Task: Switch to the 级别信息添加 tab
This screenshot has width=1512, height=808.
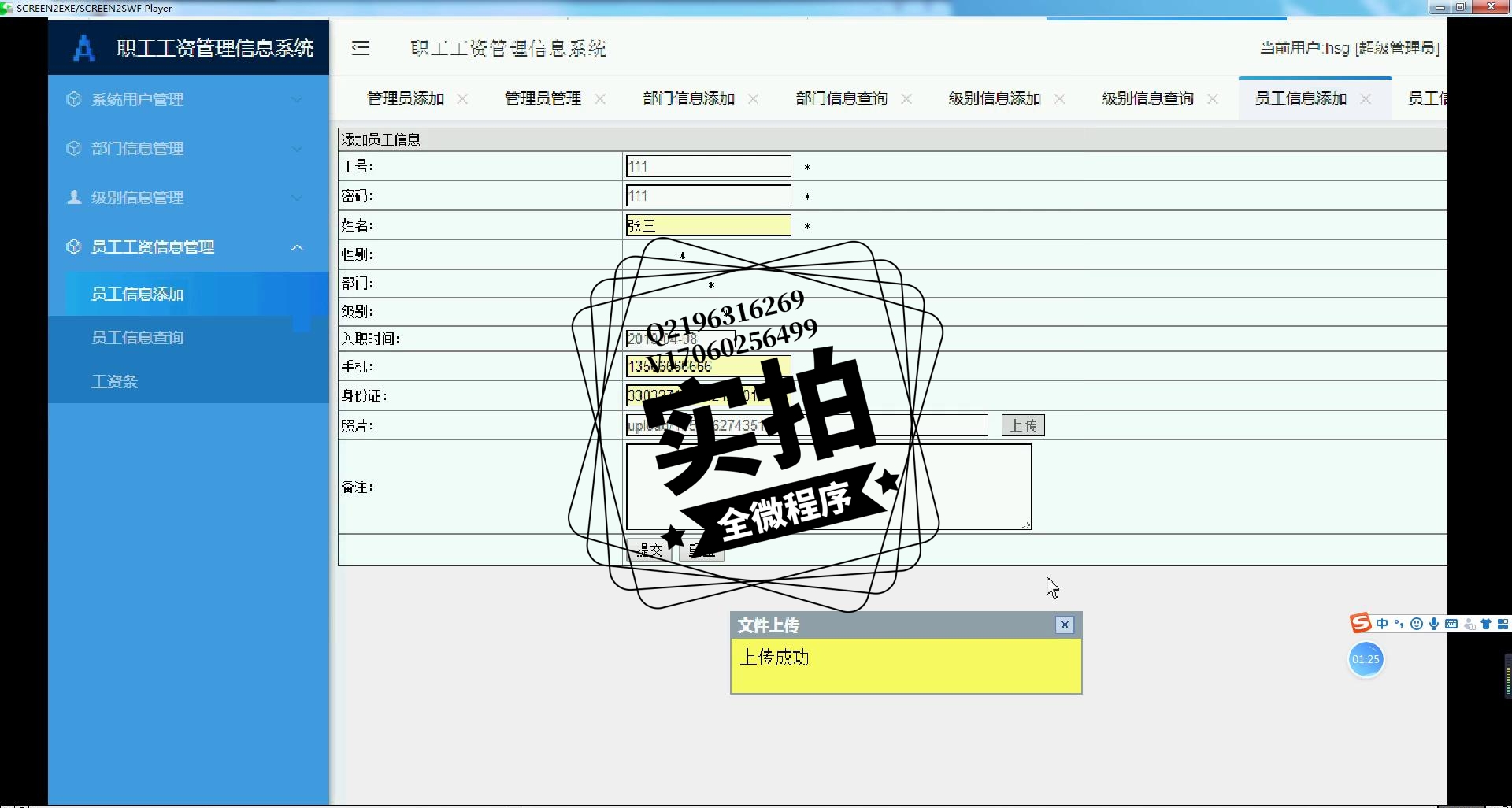Action: pos(995,98)
